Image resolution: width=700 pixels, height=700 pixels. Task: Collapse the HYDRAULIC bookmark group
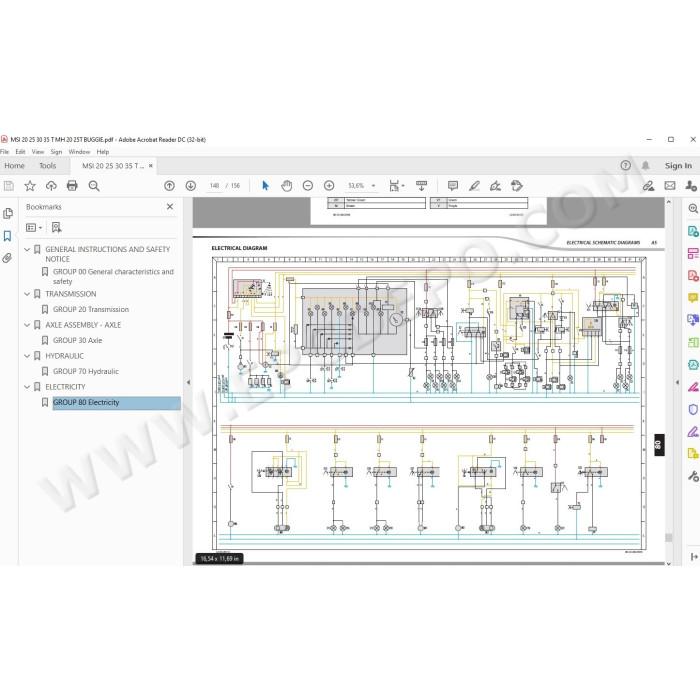click(x=27, y=356)
